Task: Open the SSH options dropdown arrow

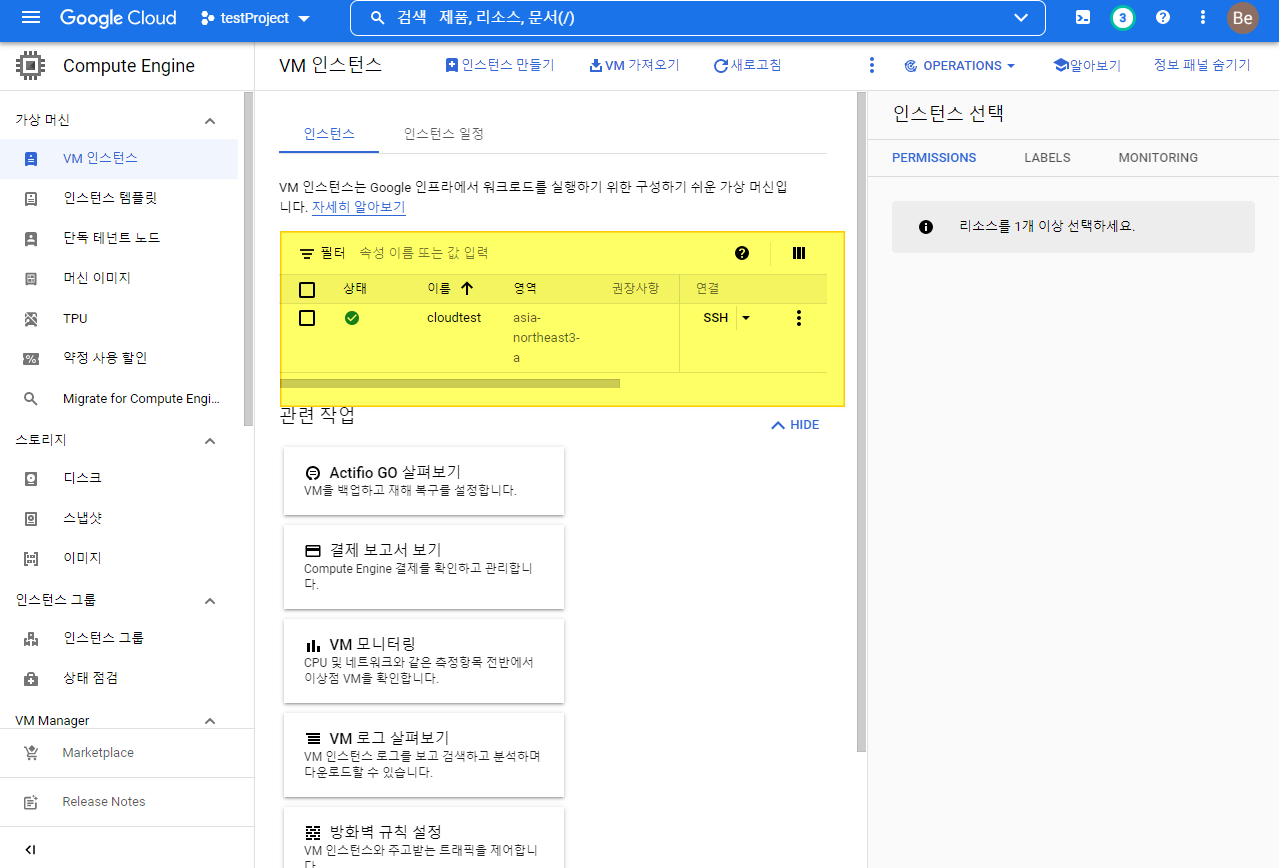Action: pyautogui.click(x=745, y=318)
